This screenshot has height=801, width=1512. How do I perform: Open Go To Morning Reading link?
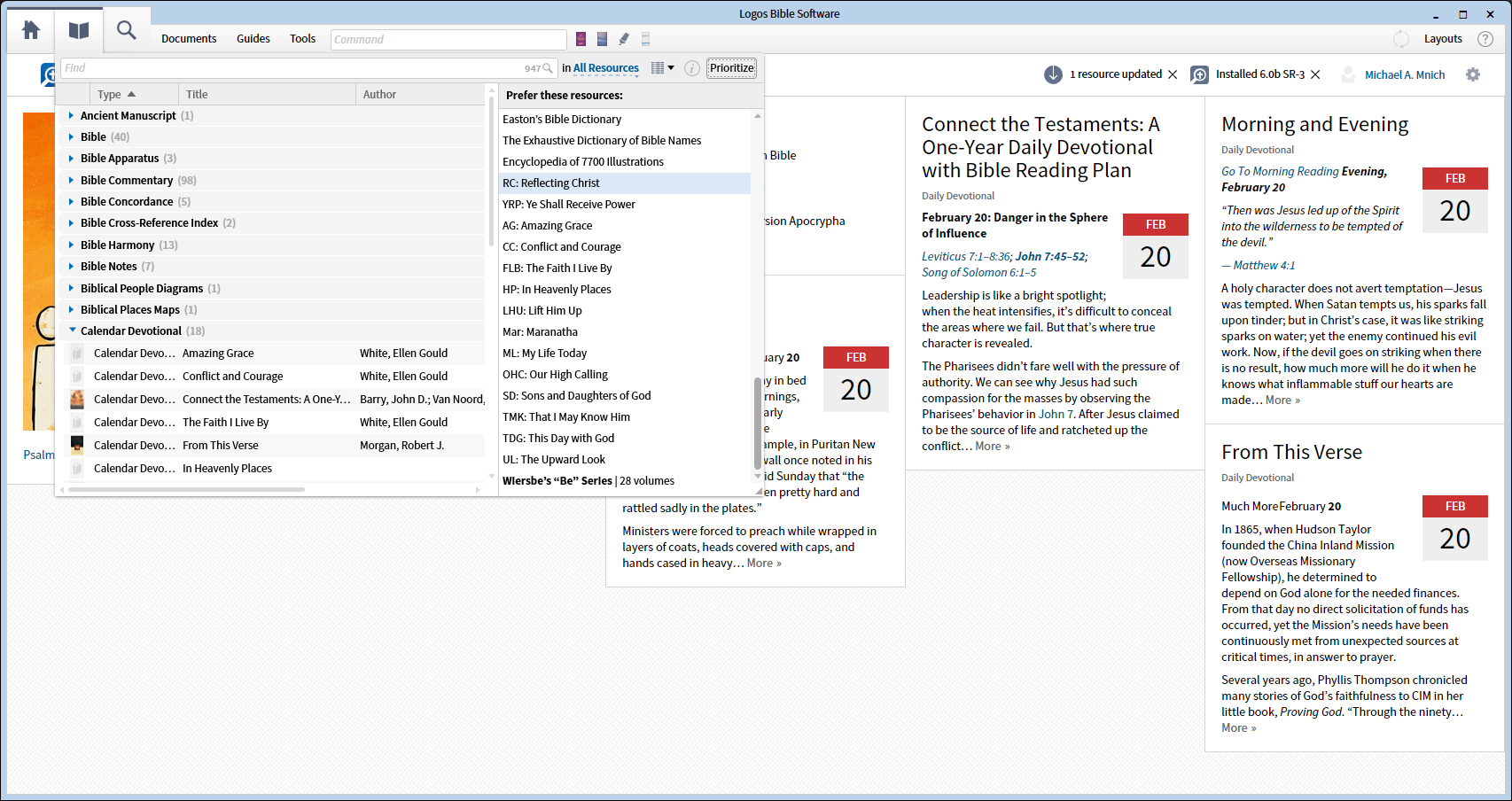[1280, 172]
